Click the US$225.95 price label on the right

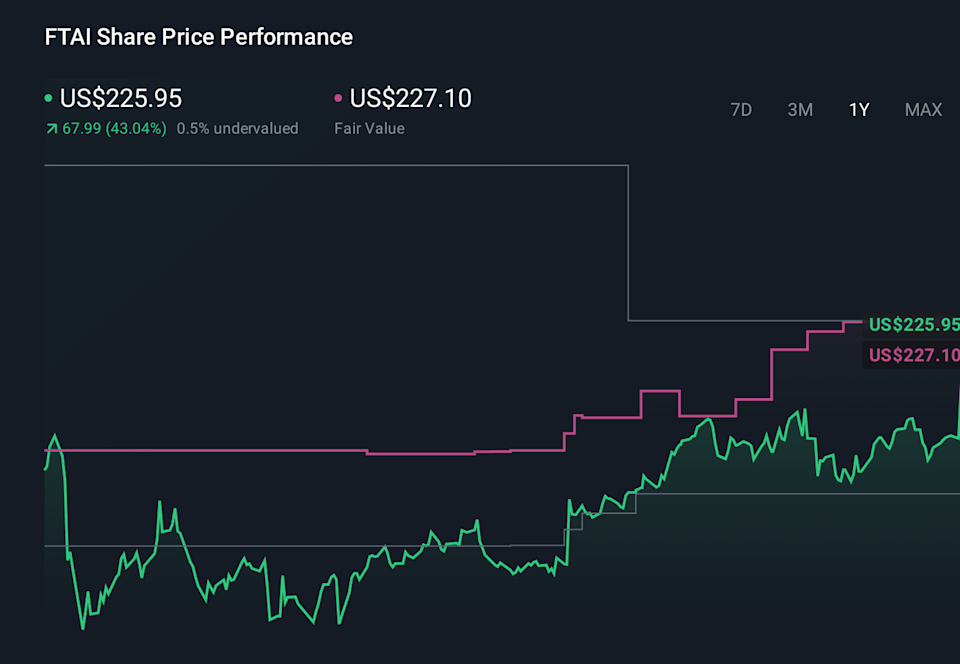coord(913,324)
